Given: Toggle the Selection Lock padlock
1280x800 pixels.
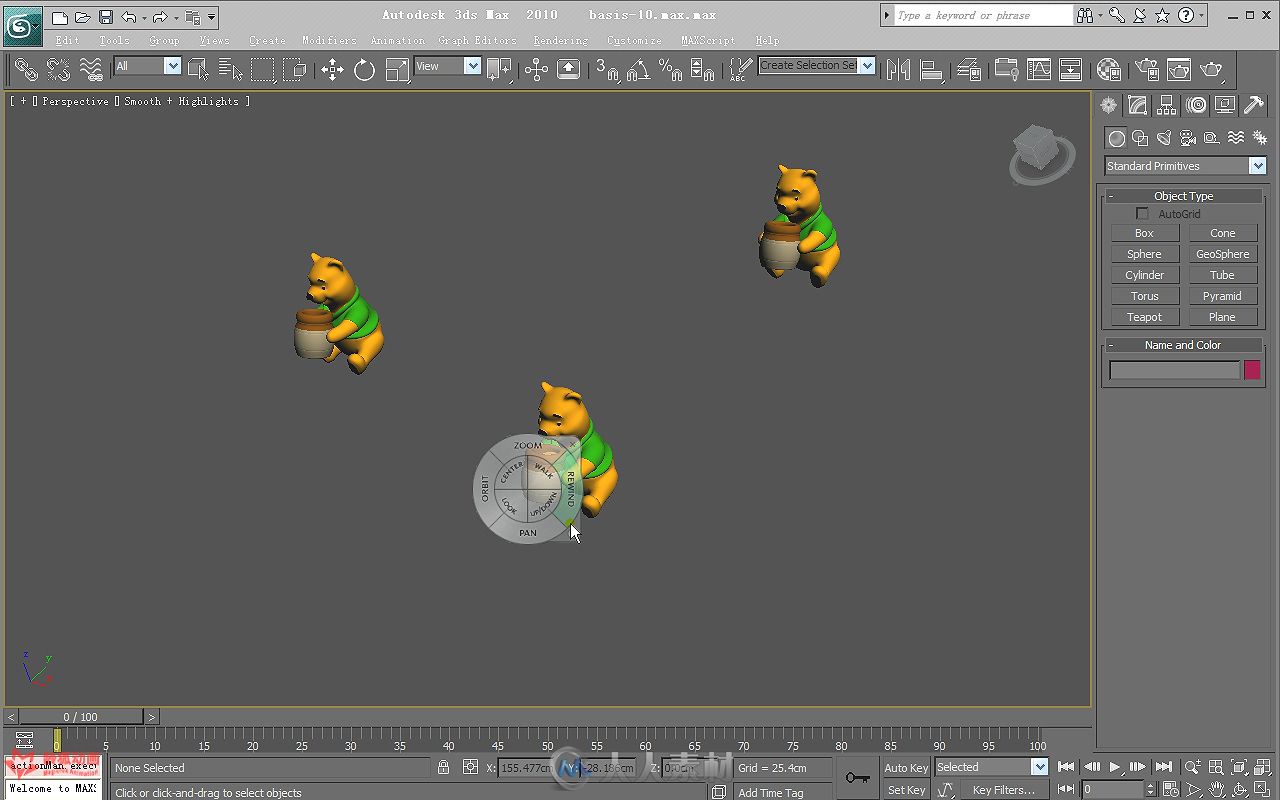Looking at the screenshot, I should (x=443, y=767).
